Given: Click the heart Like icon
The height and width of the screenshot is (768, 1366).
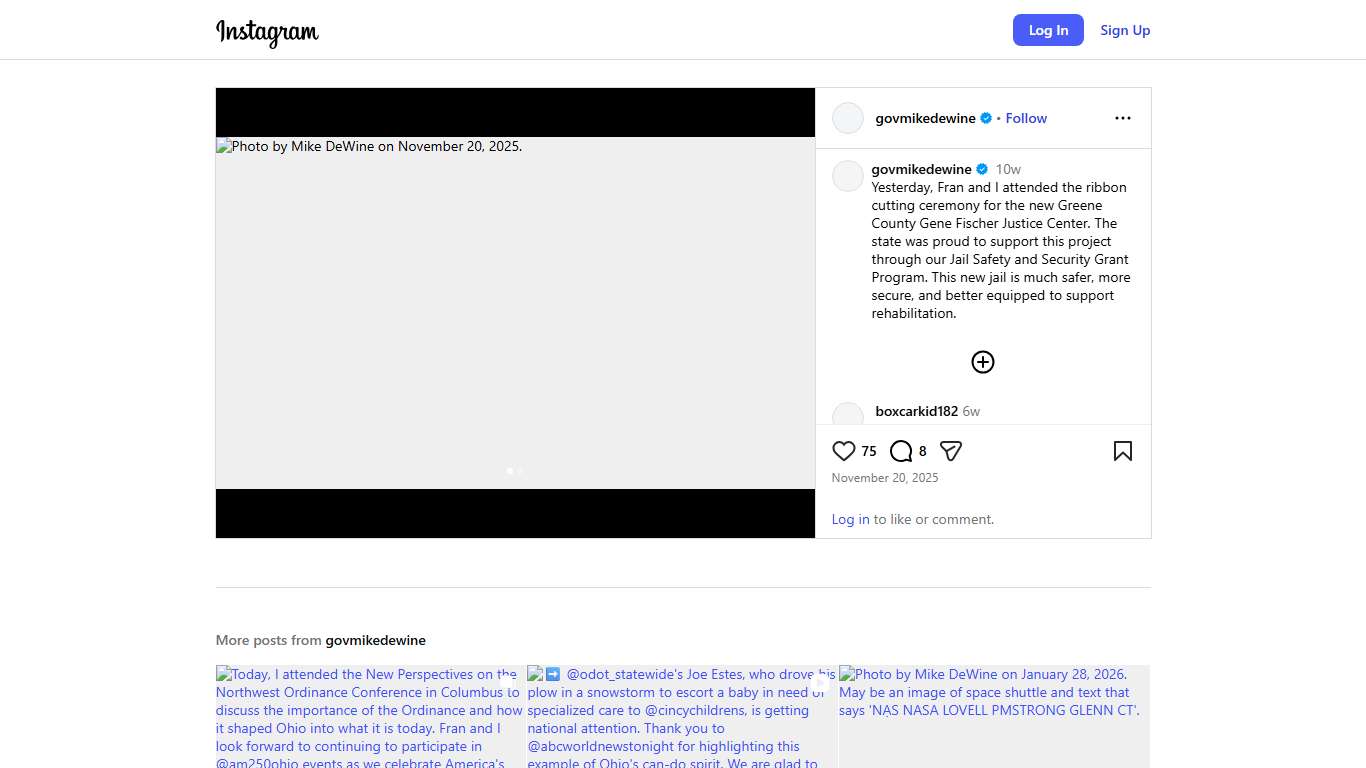Looking at the screenshot, I should tap(844, 451).
